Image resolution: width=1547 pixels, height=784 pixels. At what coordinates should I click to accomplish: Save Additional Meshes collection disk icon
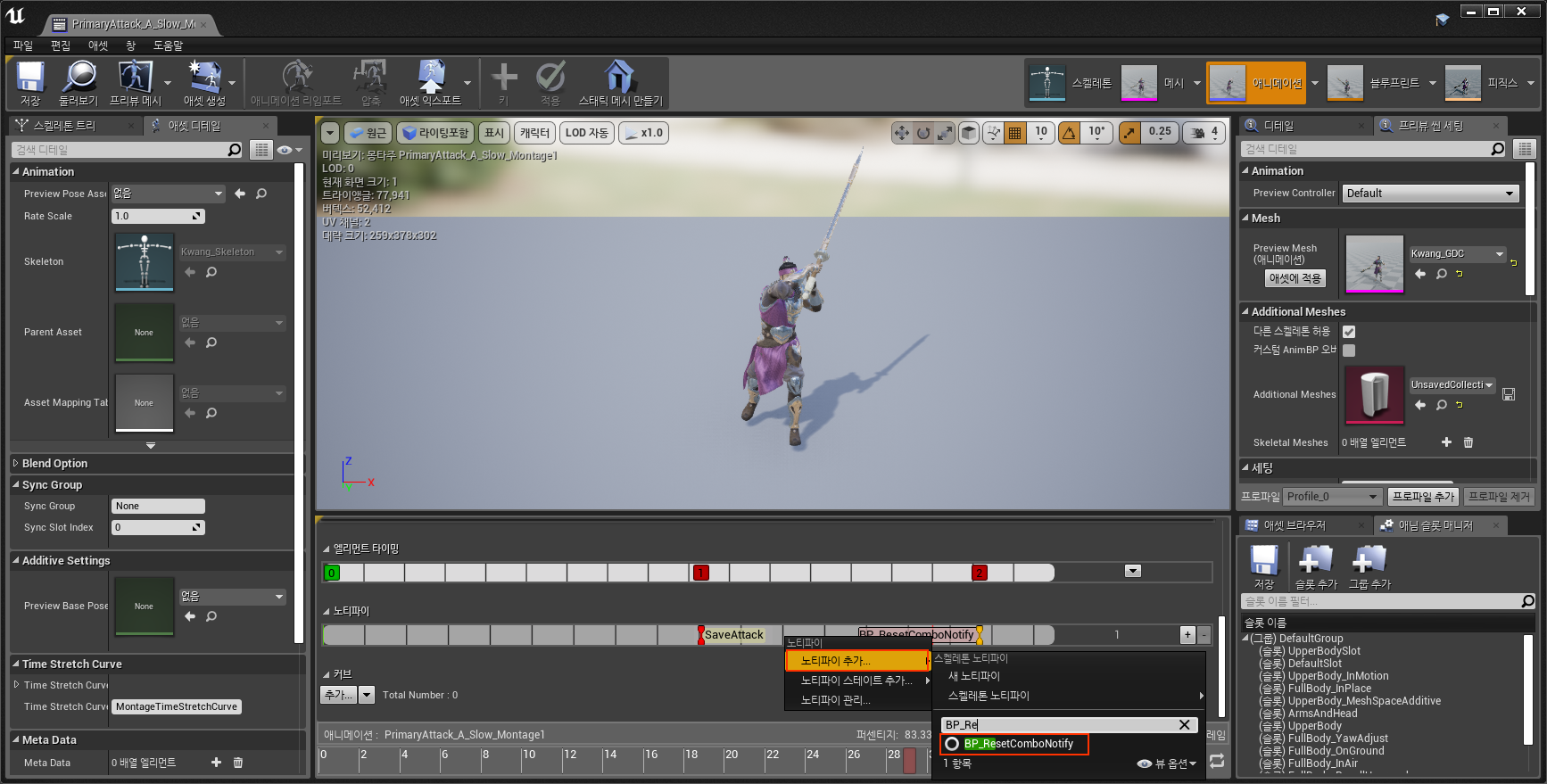tap(1509, 394)
